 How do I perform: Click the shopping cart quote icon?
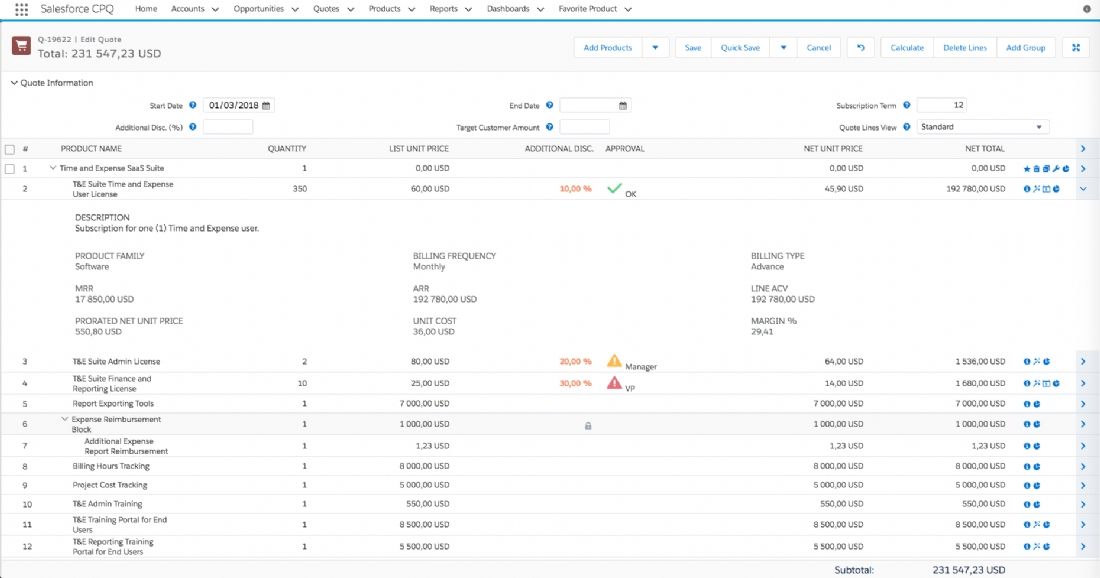(x=21, y=46)
